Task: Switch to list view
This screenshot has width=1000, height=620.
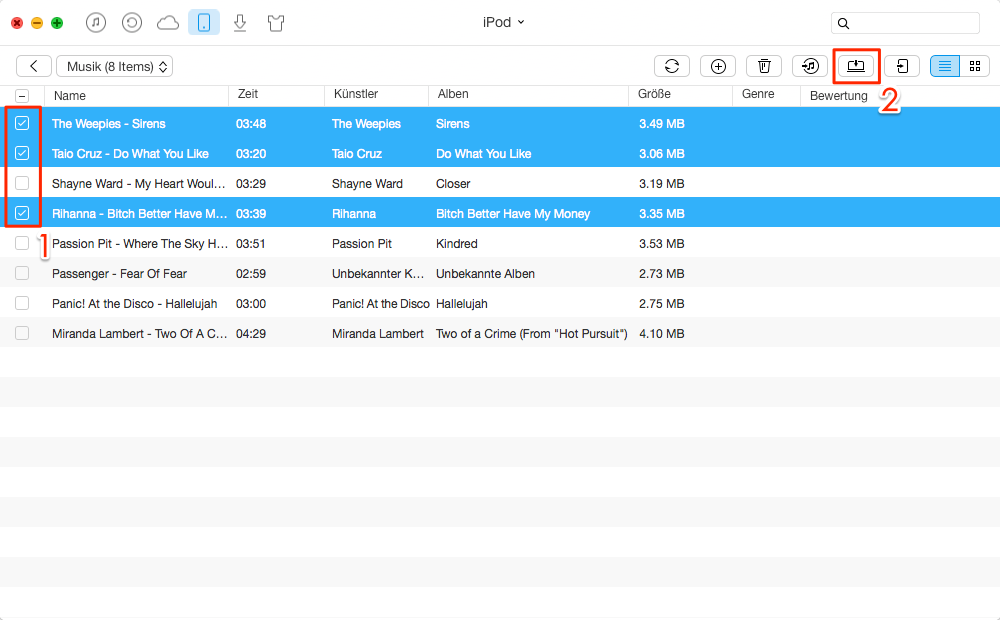Action: (945, 66)
